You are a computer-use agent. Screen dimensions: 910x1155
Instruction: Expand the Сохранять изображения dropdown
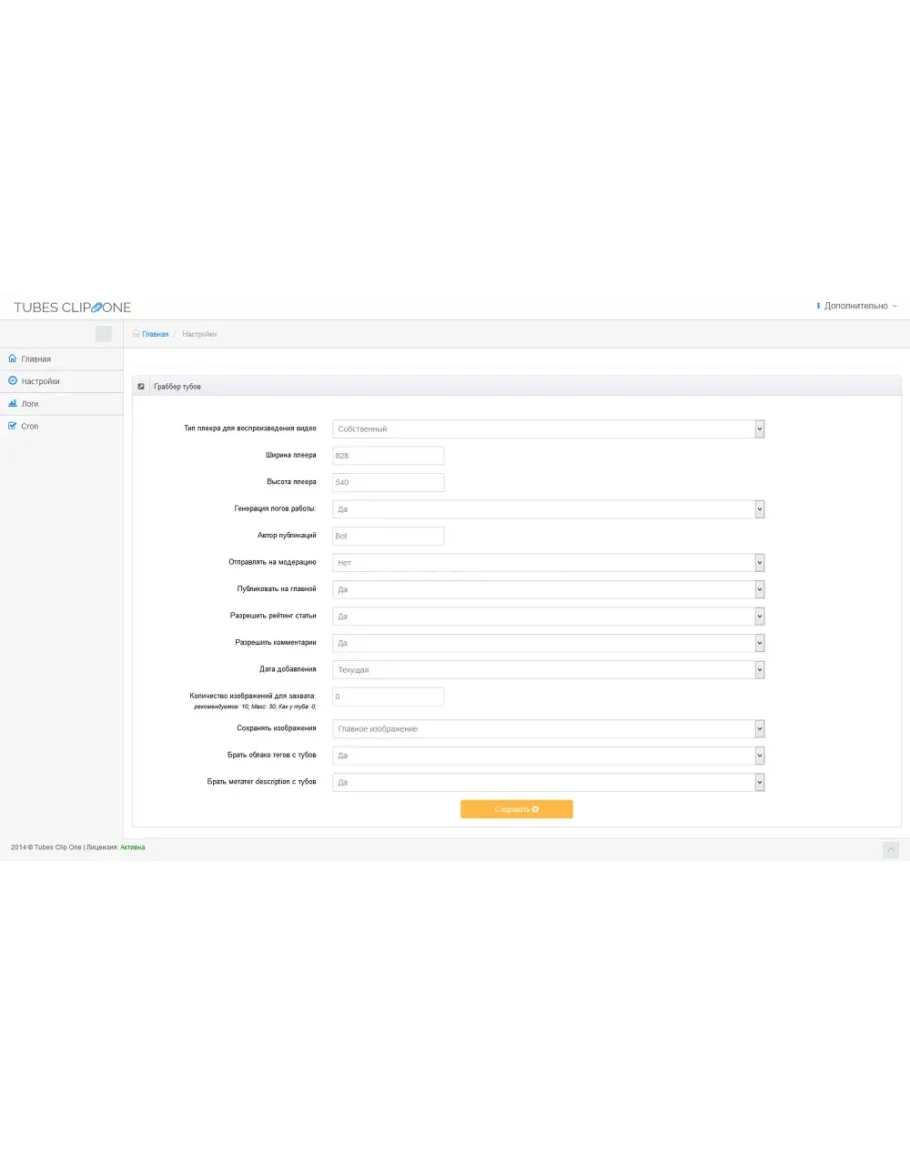click(x=548, y=729)
